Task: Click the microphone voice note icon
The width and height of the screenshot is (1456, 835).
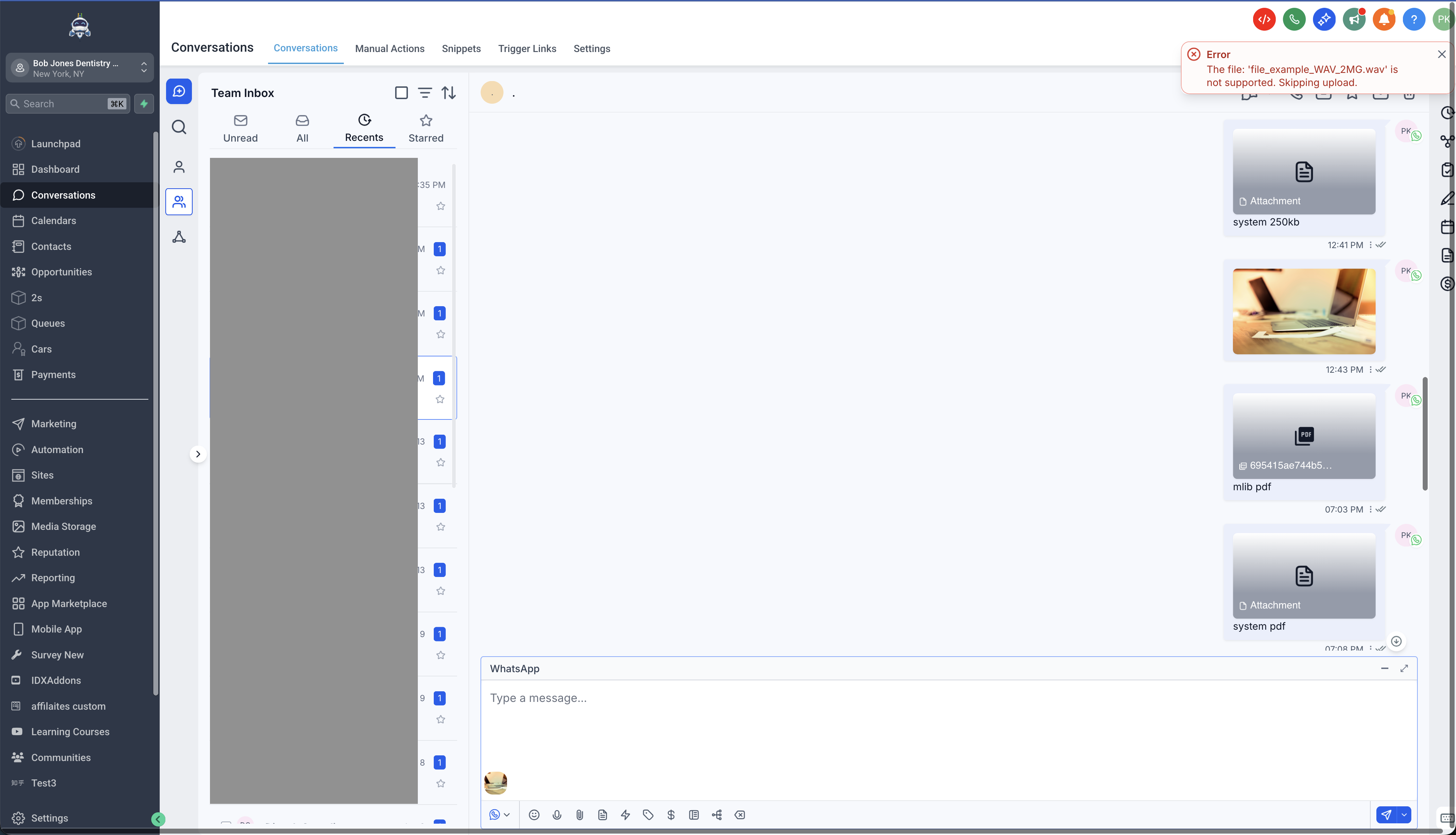Action: 557,815
